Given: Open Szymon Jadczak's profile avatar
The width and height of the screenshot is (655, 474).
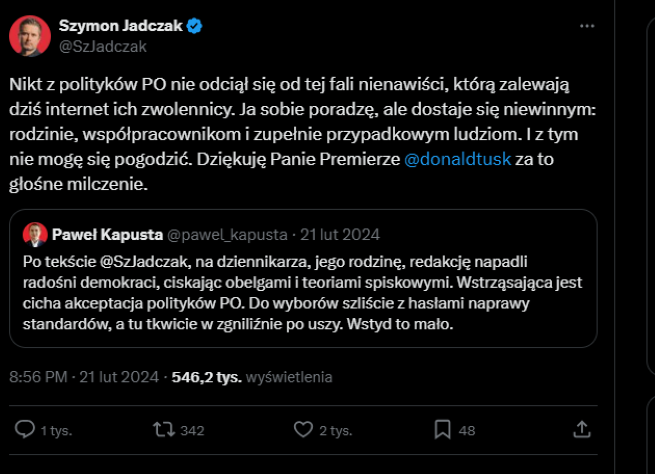Looking at the screenshot, I should tap(30, 36).
